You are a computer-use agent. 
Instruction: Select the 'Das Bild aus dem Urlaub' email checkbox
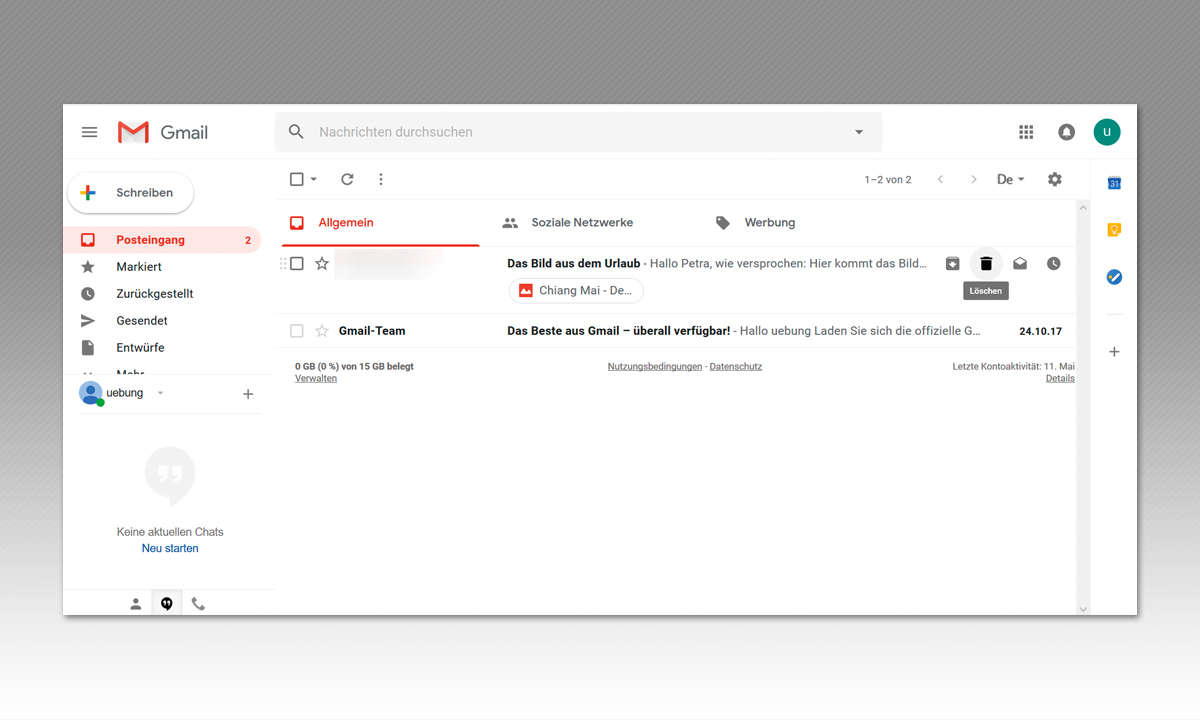[297, 264]
